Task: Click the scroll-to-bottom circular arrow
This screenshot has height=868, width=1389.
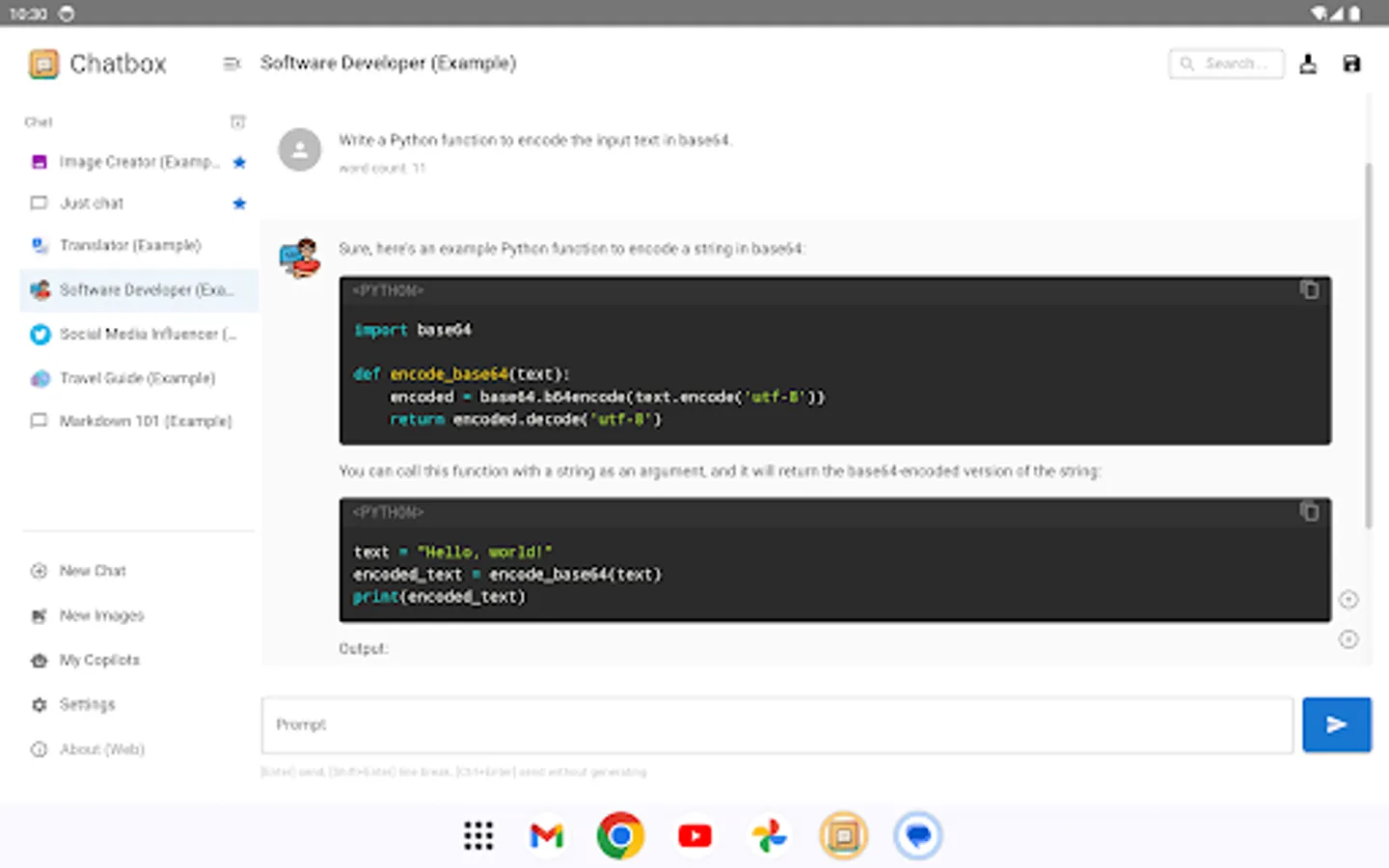Action: (x=1348, y=638)
